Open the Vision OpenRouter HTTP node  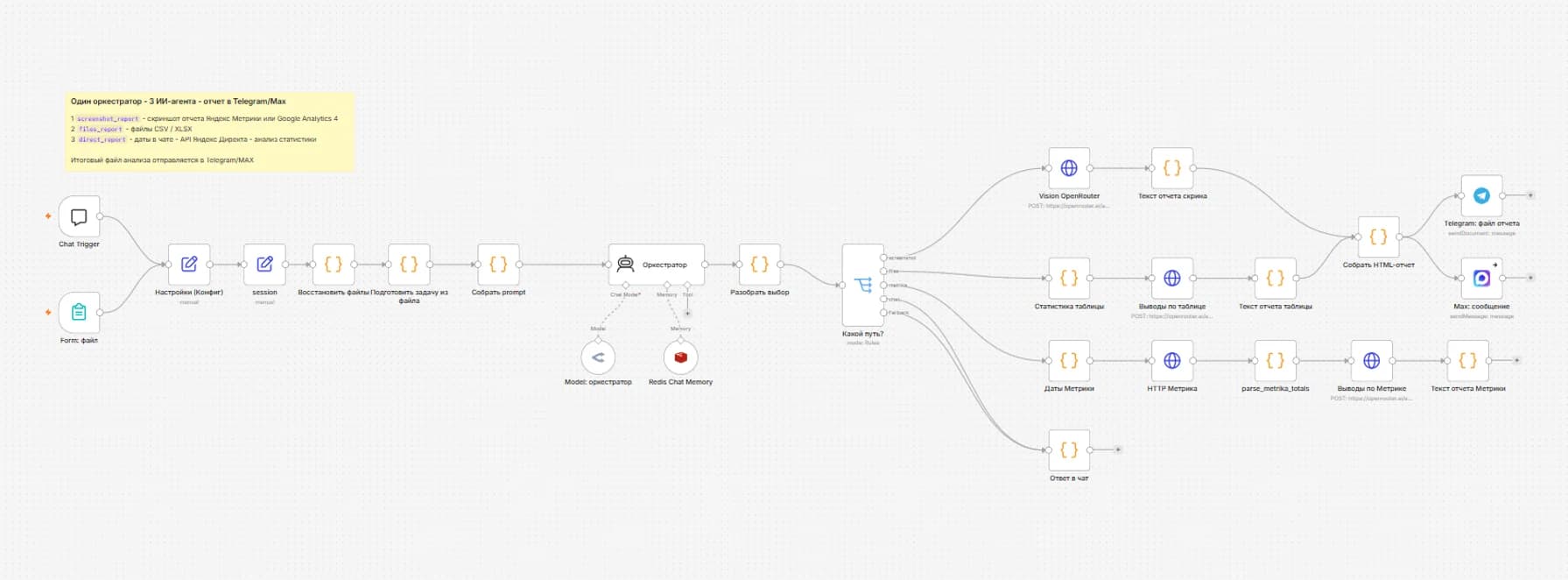pos(1069,168)
